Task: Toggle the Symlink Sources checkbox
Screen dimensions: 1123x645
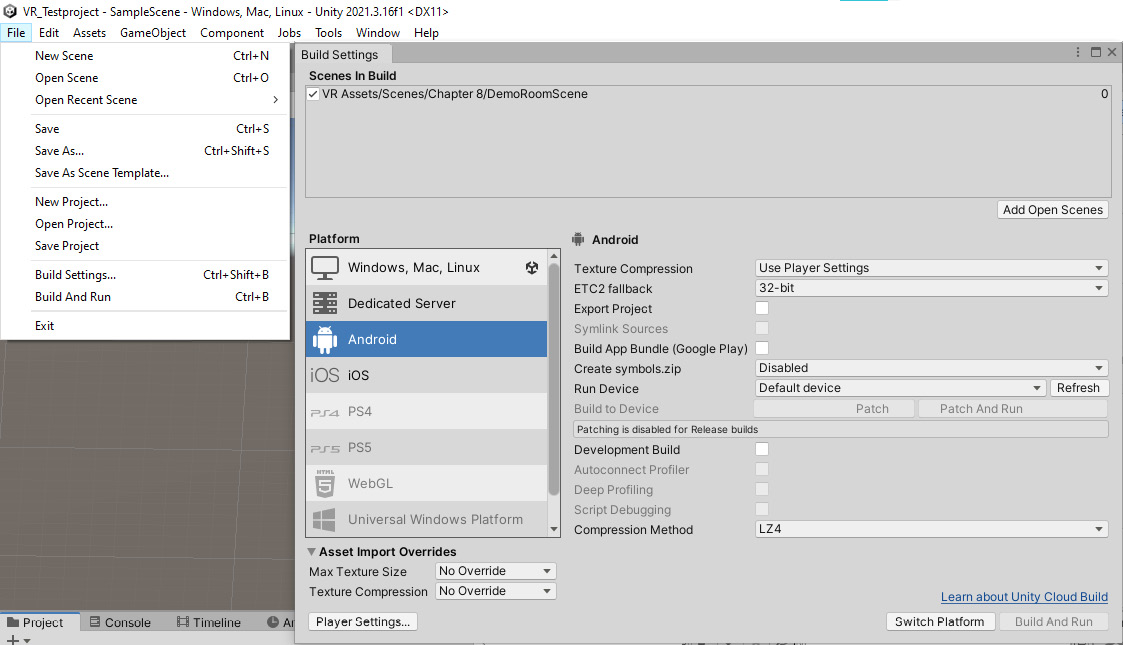Action: (x=762, y=329)
